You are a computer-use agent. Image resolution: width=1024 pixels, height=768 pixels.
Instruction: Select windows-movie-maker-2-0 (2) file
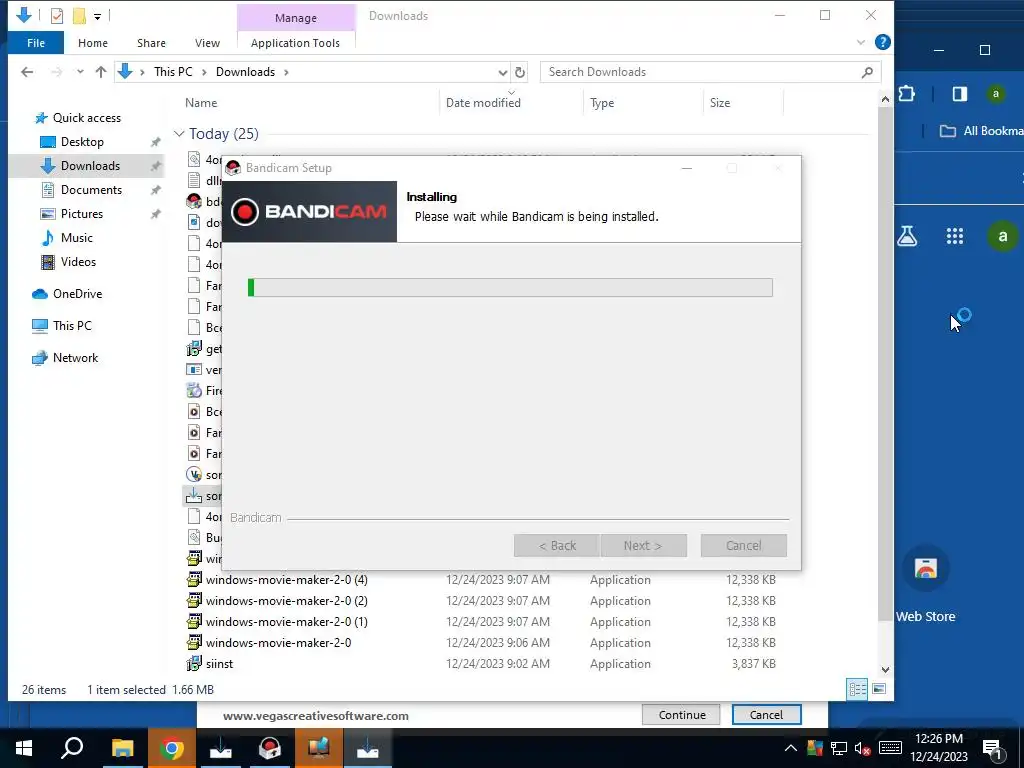(286, 601)
